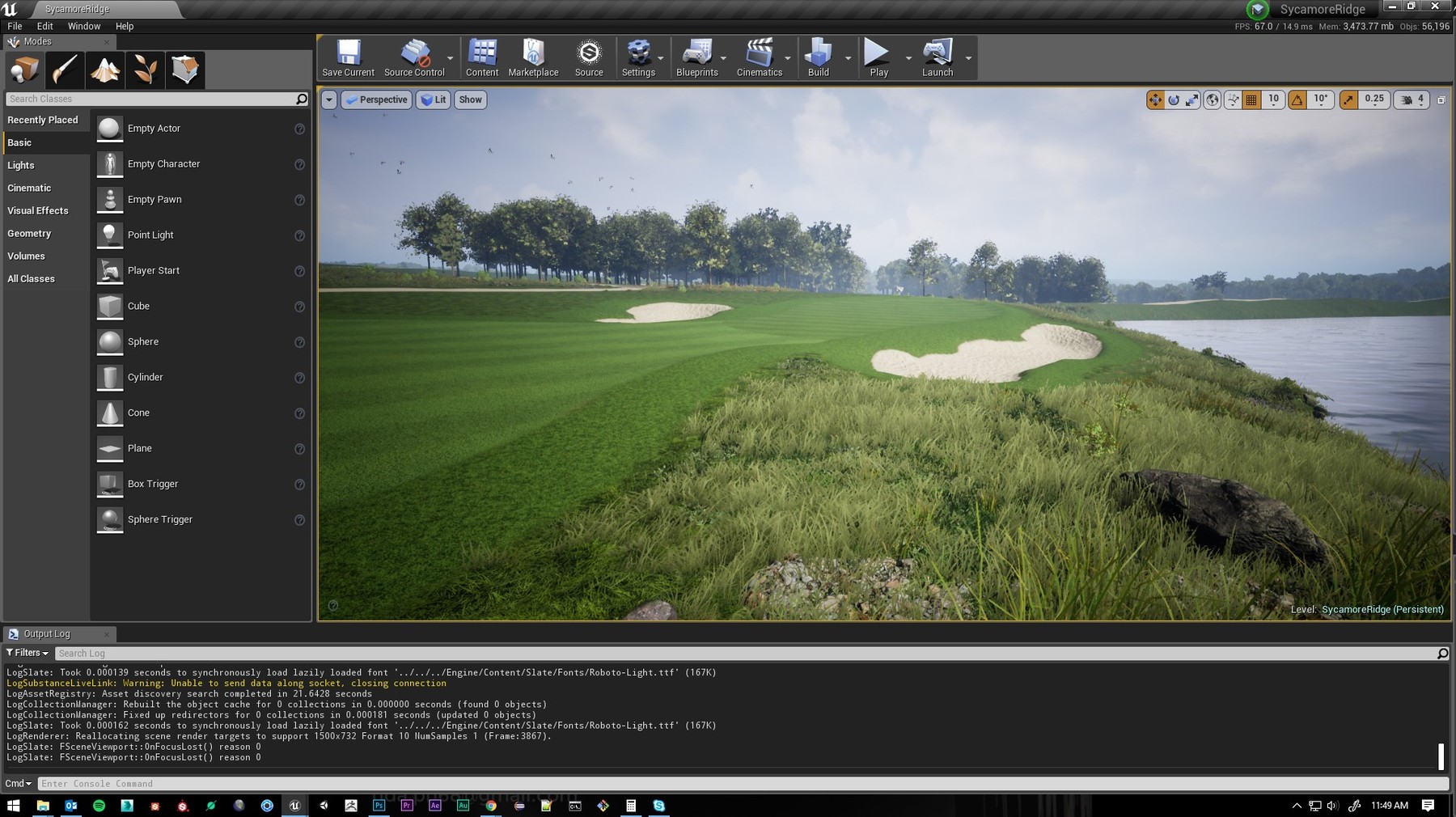
Task: Select the Geometry Editing mode icon
Action: pyautogui.click(x=185, y=70)
